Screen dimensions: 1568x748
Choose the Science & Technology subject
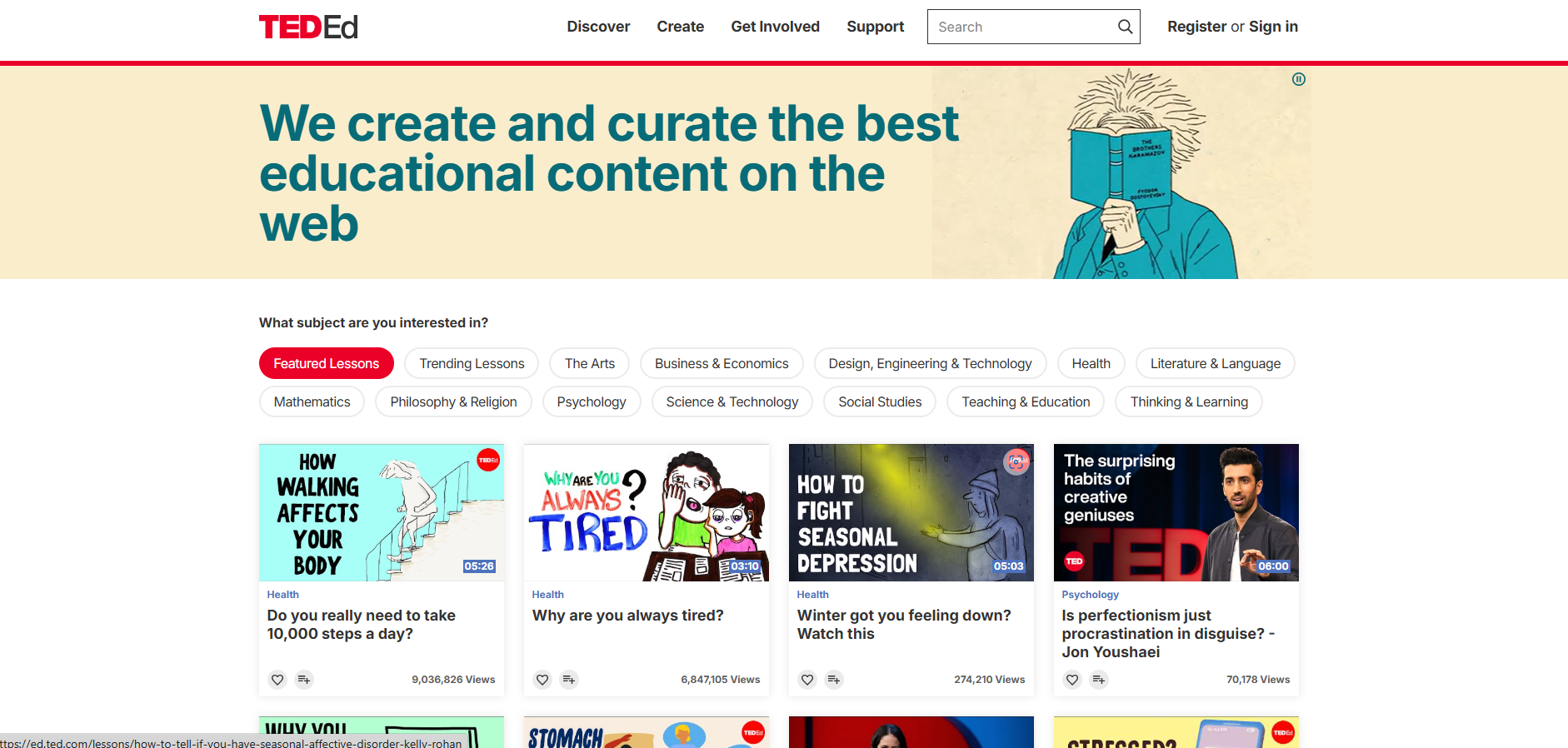(732, 401)
